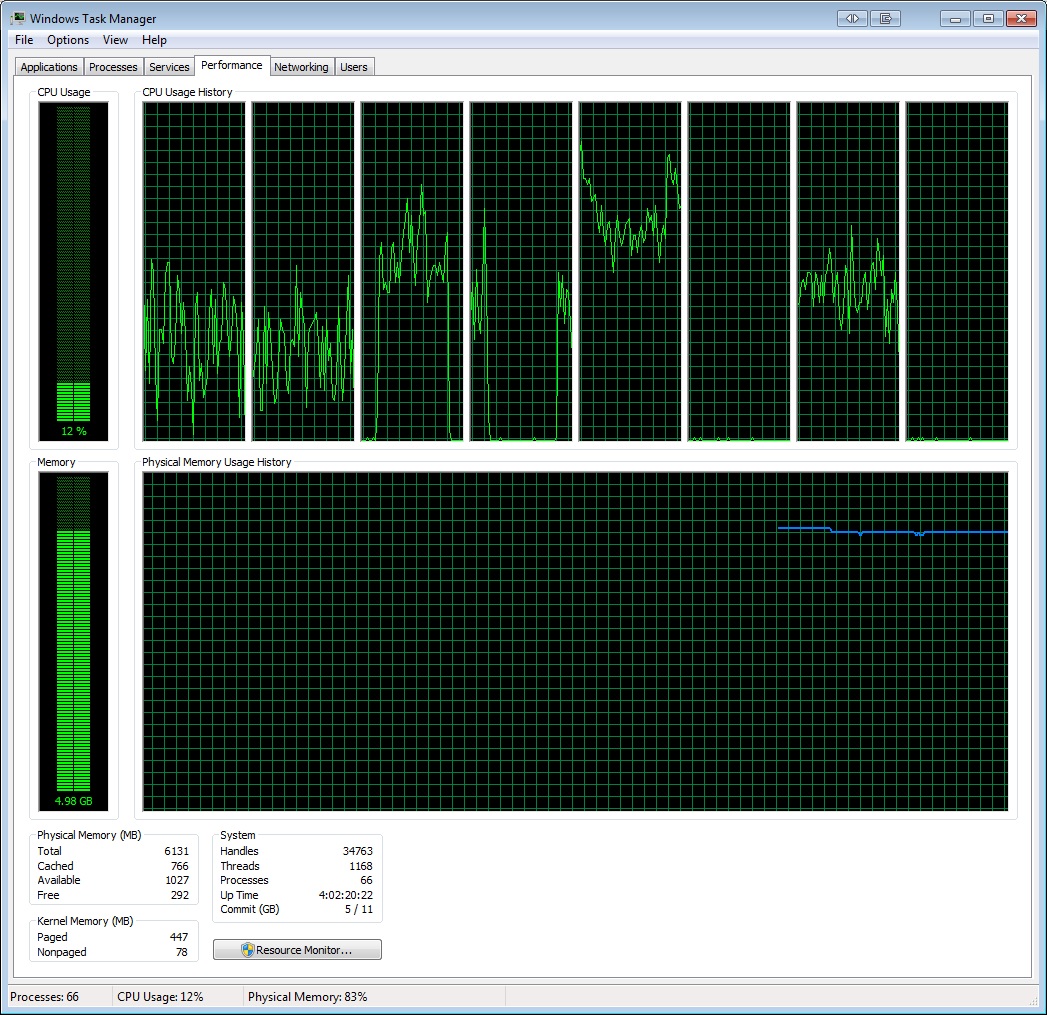Click the Total physical memory value 6131

click(176, 851)
